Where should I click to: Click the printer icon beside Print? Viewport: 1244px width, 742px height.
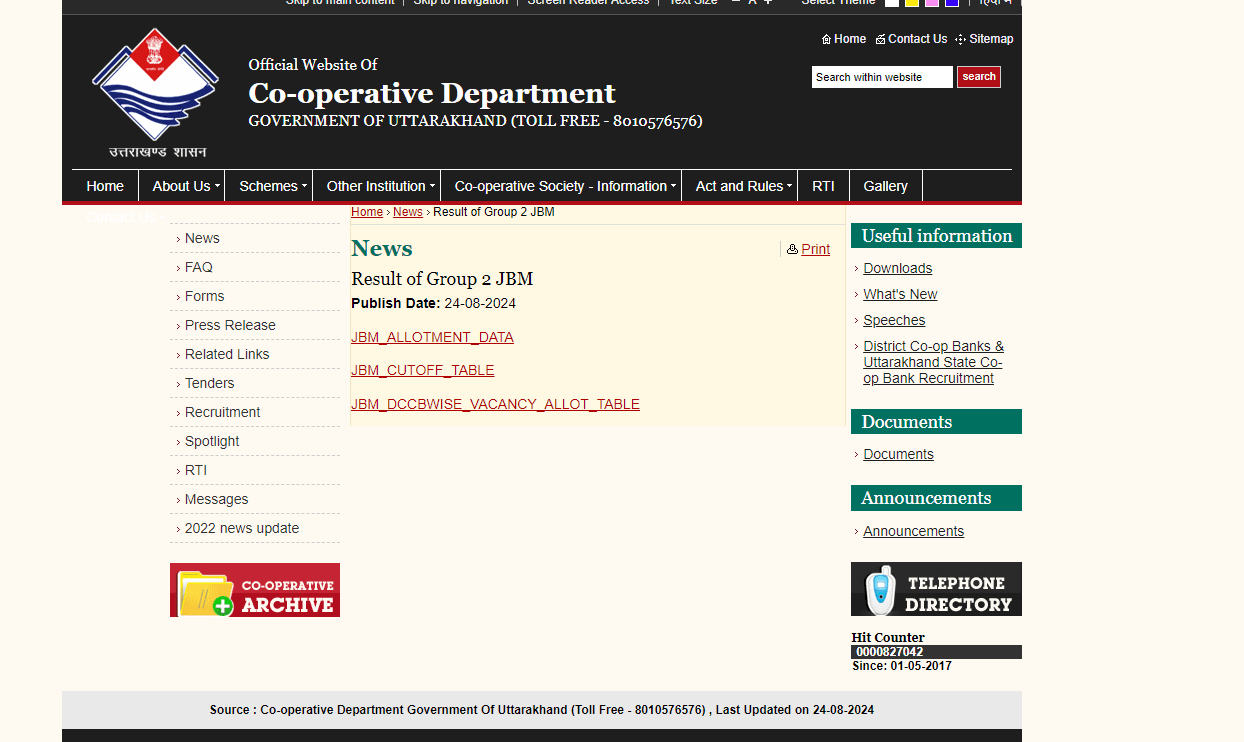point(792,250)
